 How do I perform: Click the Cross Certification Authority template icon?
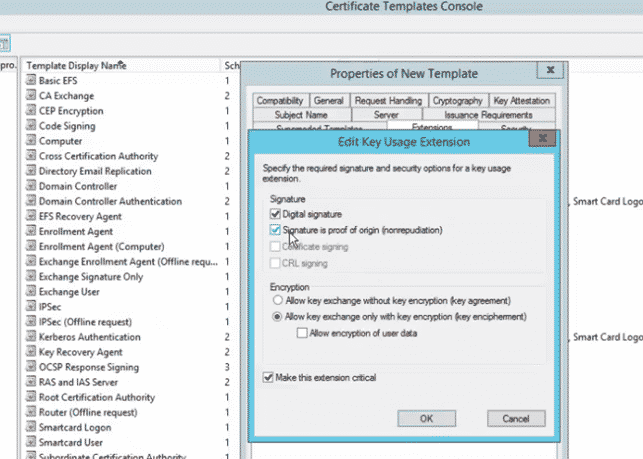click(x=31, y=155)
